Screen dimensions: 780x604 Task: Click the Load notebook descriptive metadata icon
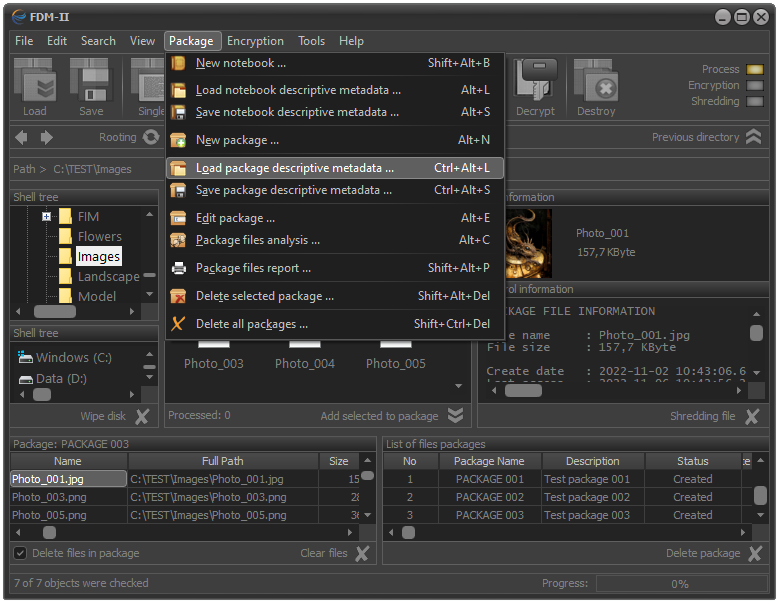[x=178, y=90]
